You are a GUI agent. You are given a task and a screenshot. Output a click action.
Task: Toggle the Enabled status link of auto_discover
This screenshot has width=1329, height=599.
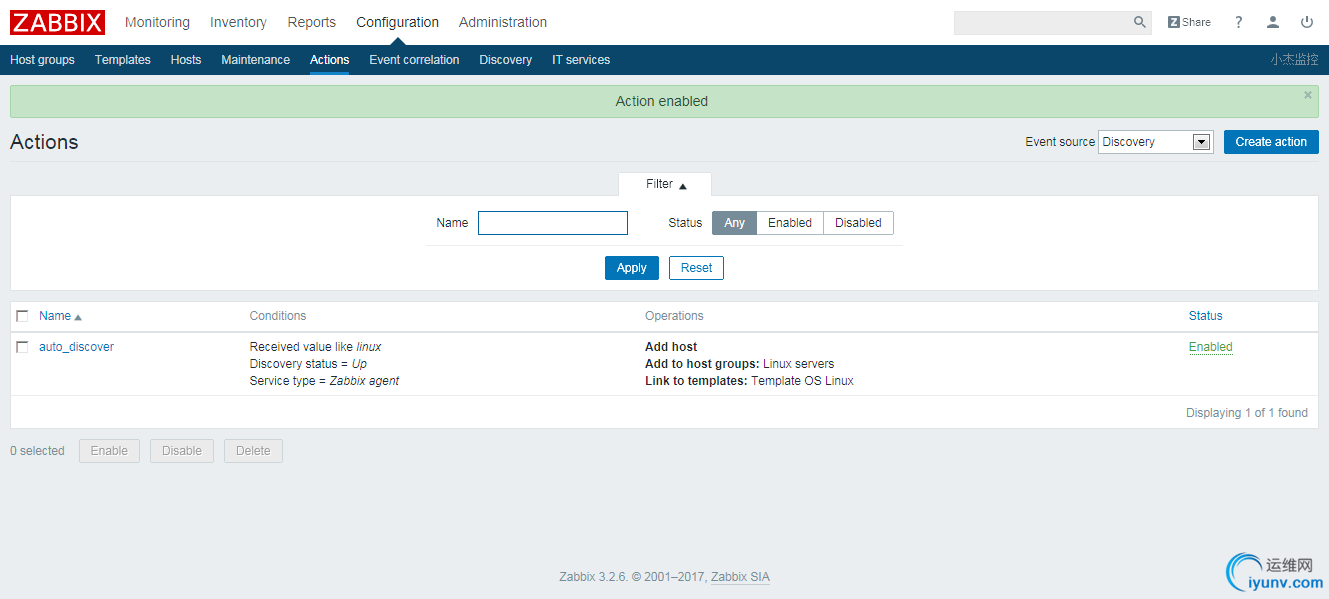point(1210,347)
